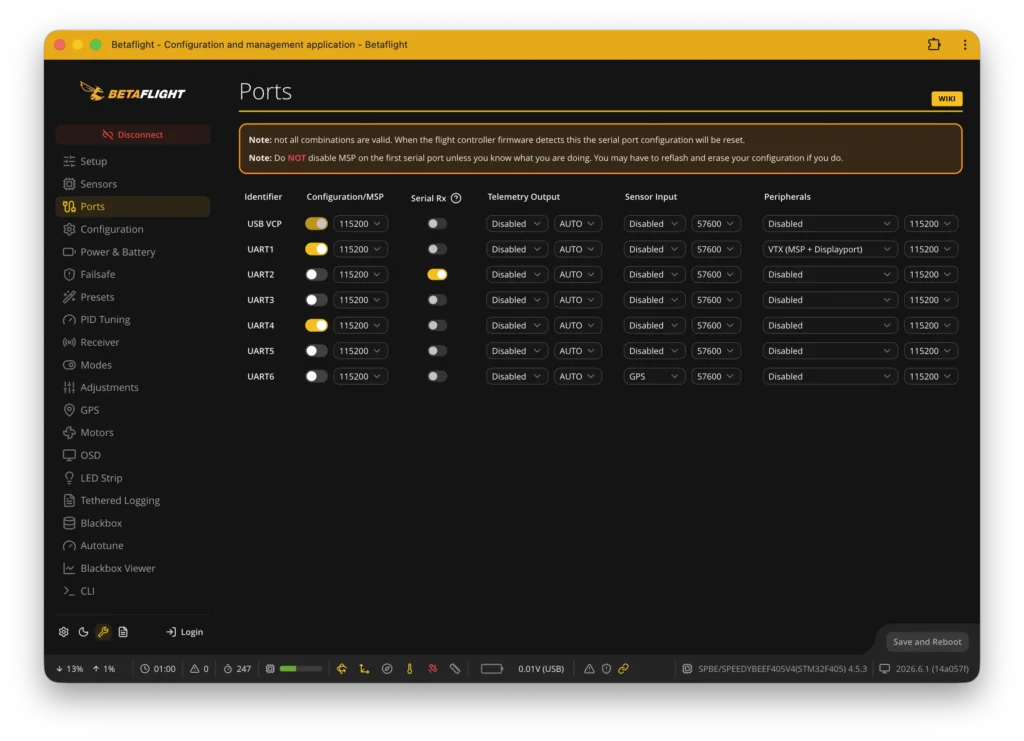Enable Serial Rx on UART1
This screenshot has width=1024, height=741.
[437, 249]
